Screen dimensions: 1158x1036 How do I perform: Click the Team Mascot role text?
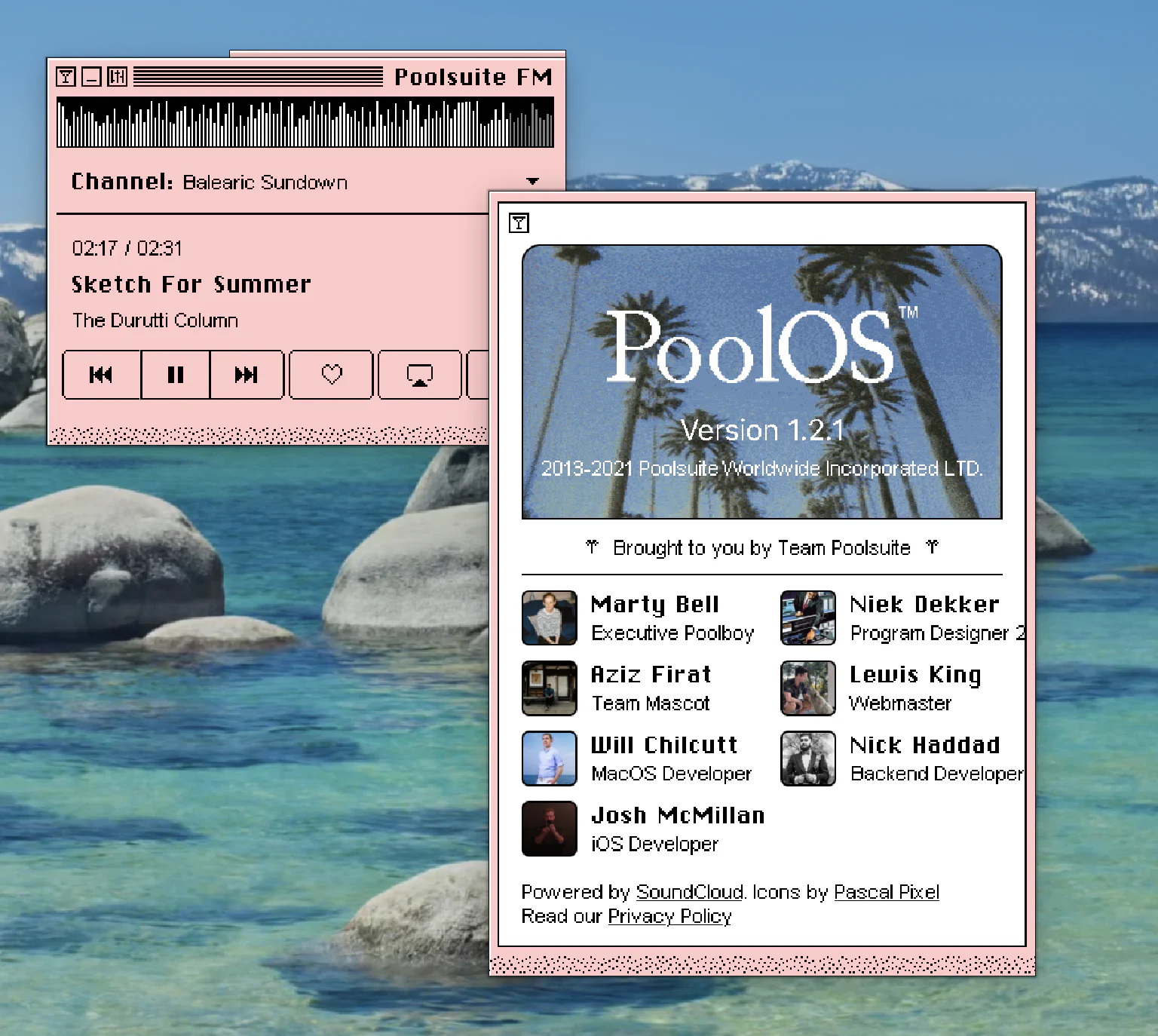[x=651, y=703]
